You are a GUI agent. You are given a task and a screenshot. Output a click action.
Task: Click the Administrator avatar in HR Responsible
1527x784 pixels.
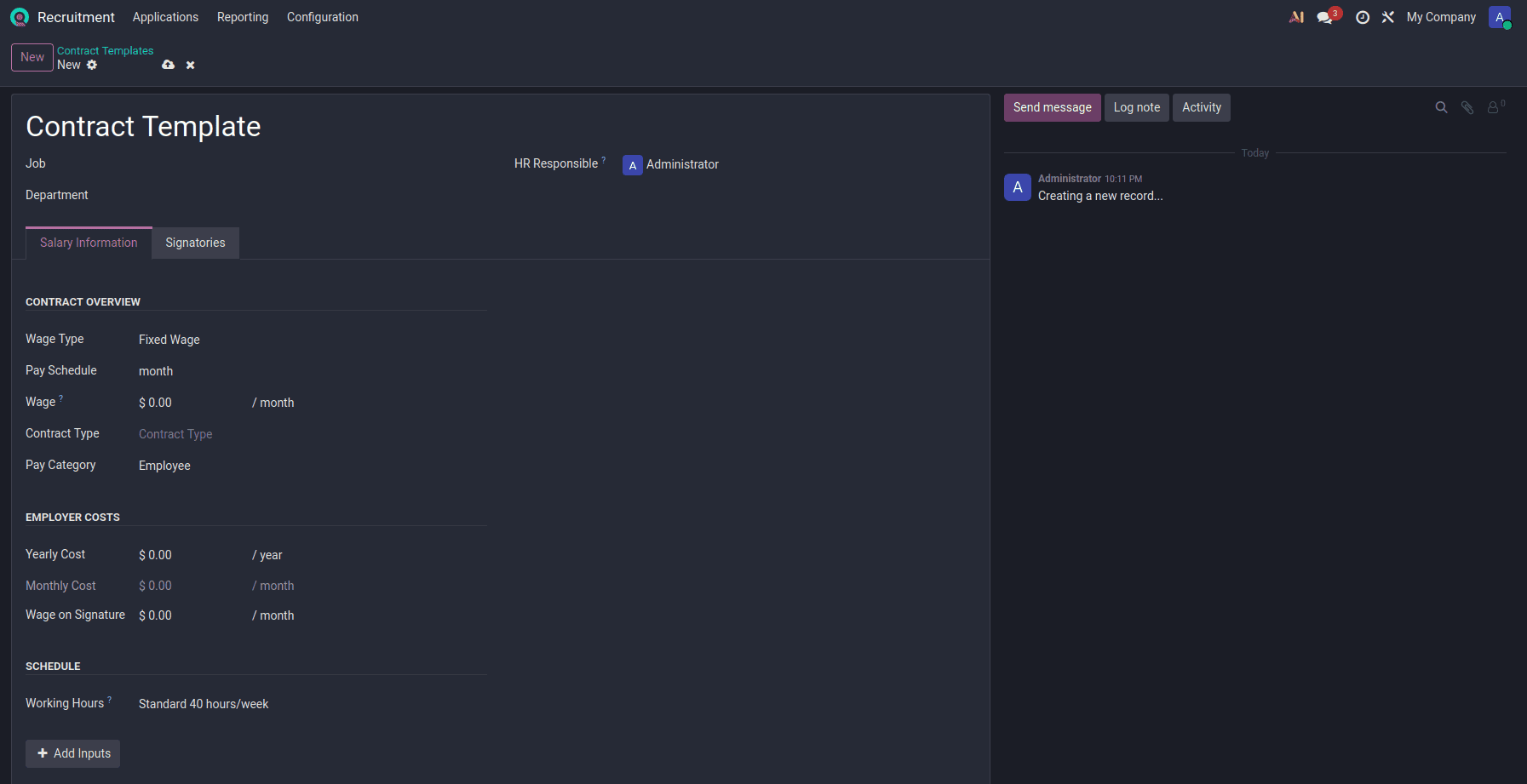point(633,165)
